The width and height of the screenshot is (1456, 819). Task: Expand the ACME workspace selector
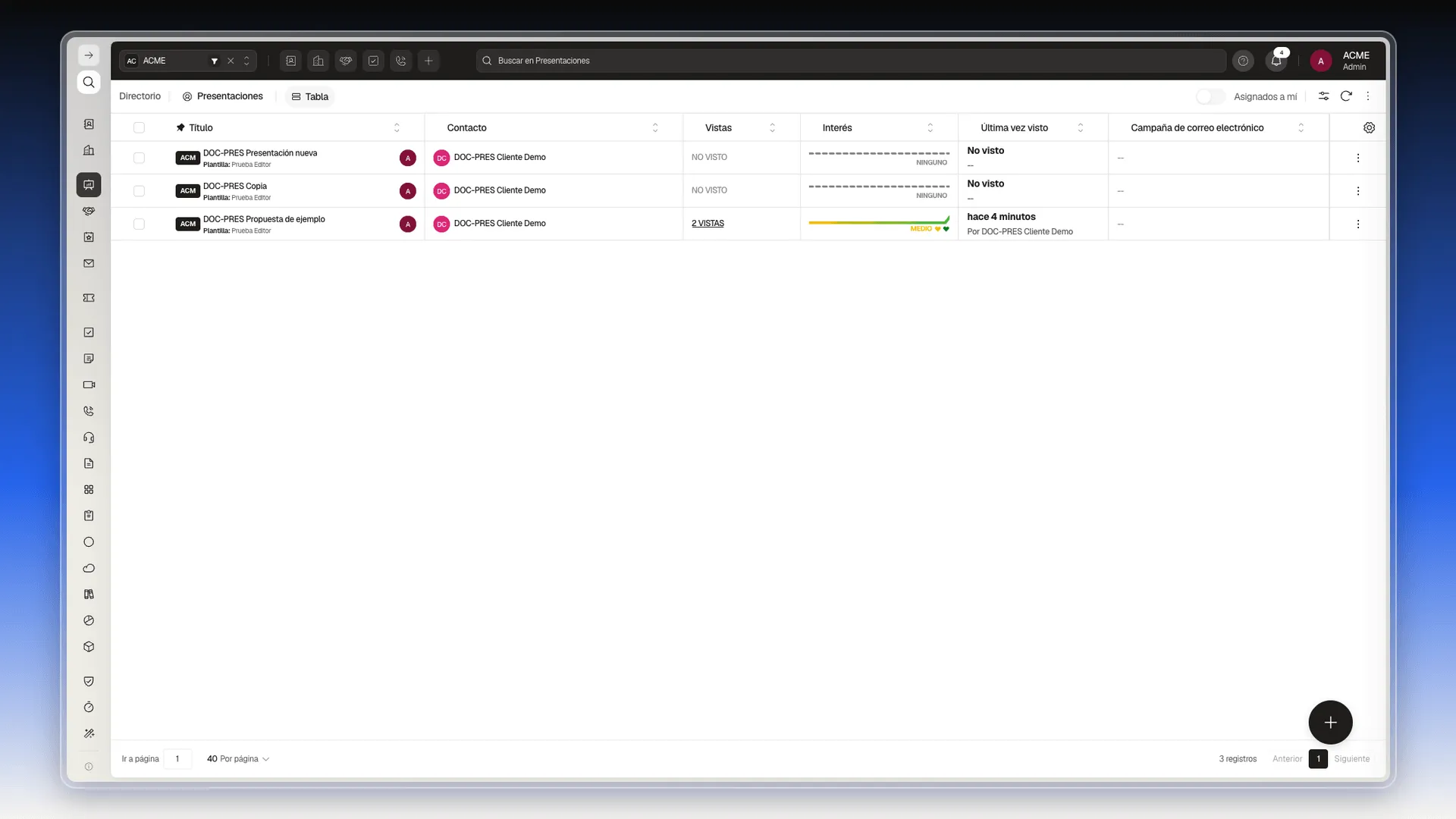point(246,61)
